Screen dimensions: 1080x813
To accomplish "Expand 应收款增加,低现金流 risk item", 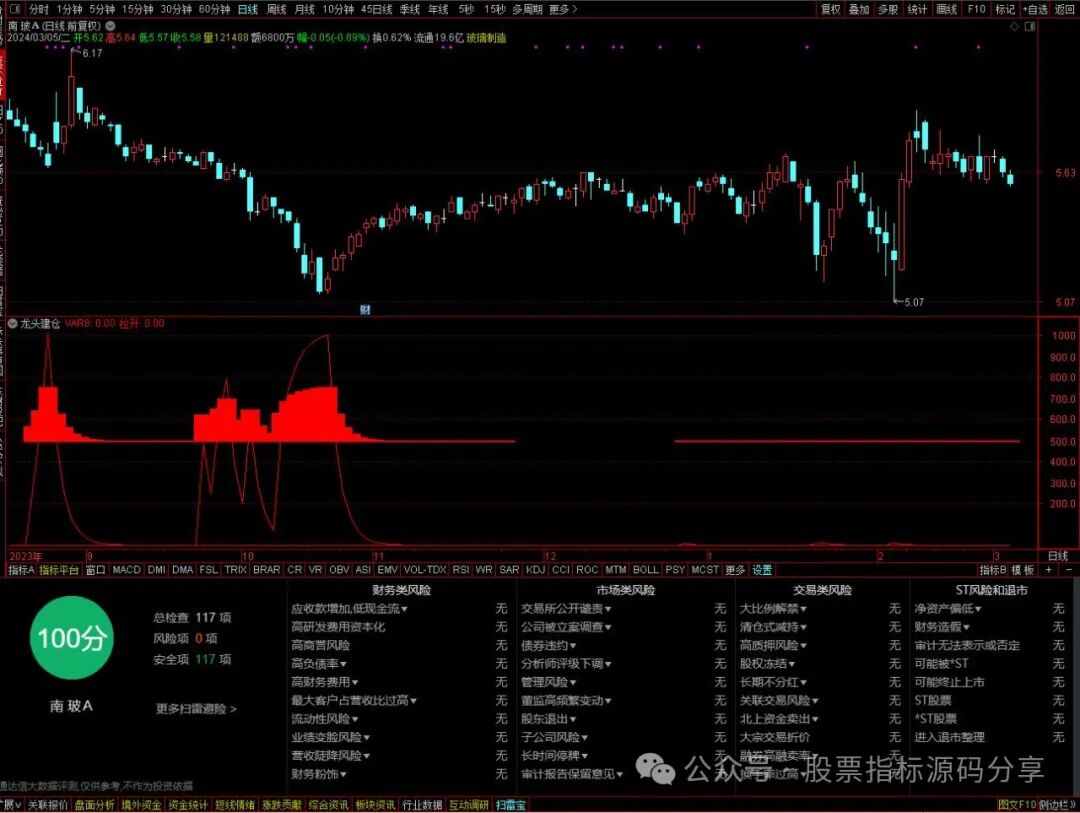I will 349,608.
